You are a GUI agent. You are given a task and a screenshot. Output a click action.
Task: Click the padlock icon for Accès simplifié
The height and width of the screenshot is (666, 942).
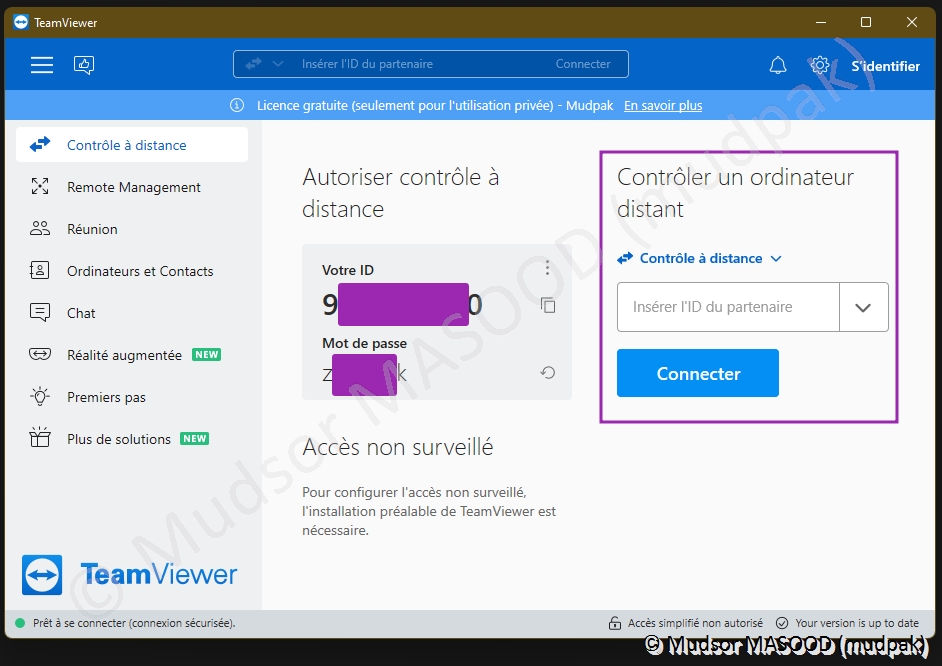click(x=615, y=623)
